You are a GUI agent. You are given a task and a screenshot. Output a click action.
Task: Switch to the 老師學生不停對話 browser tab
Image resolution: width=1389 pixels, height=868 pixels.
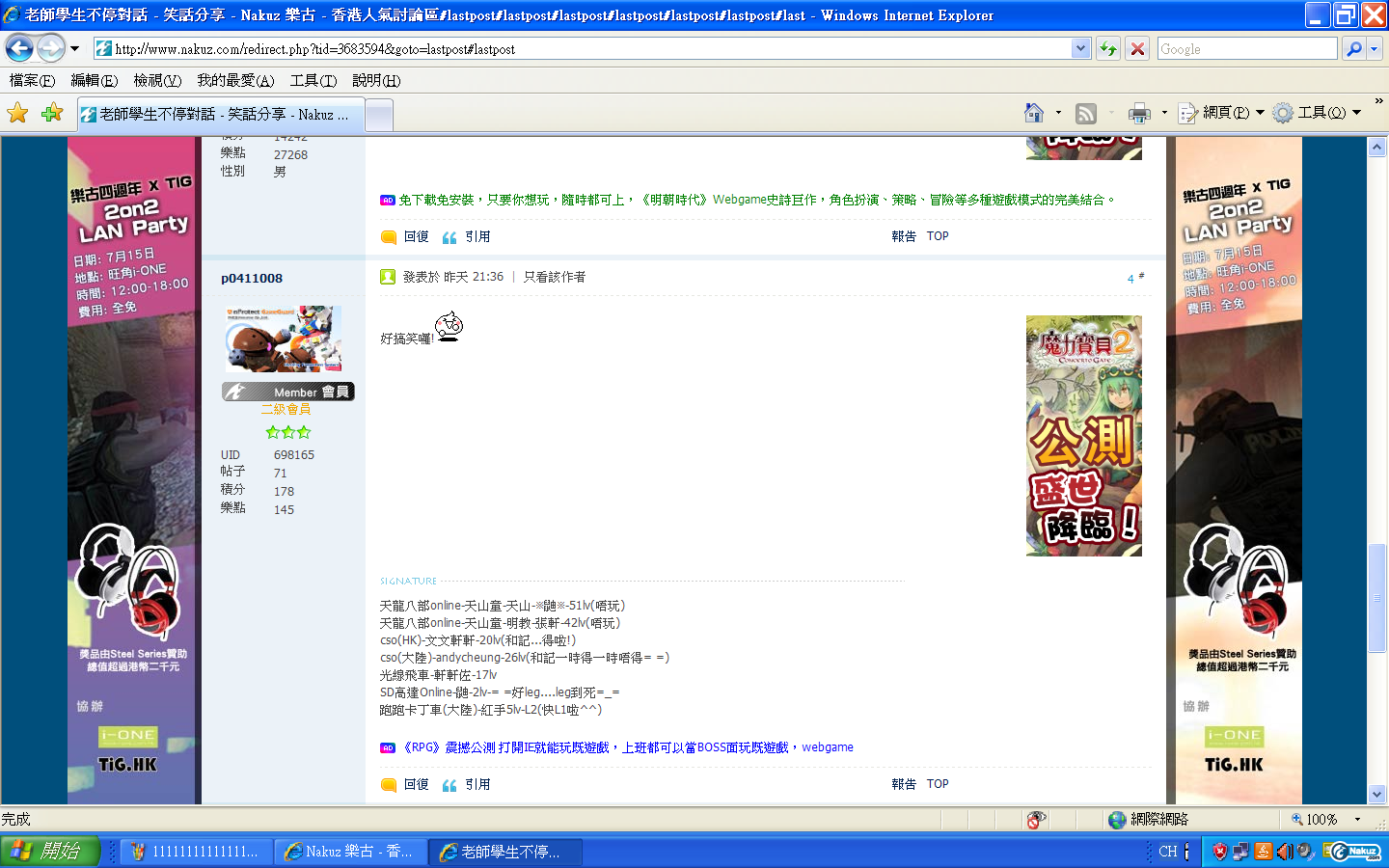click(x=222, y=115)
